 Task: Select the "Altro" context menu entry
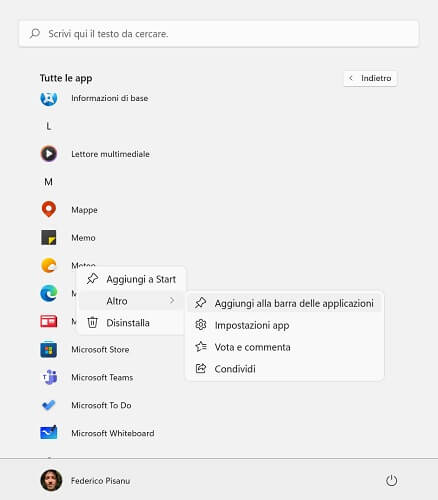pyautogui.click(x=131, y=301)
